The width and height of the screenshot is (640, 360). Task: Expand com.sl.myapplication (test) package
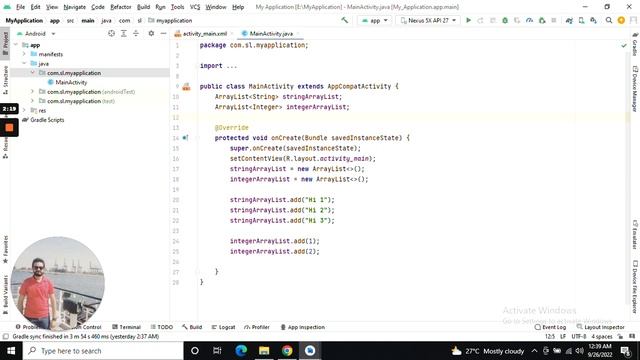tap(32, 101)
